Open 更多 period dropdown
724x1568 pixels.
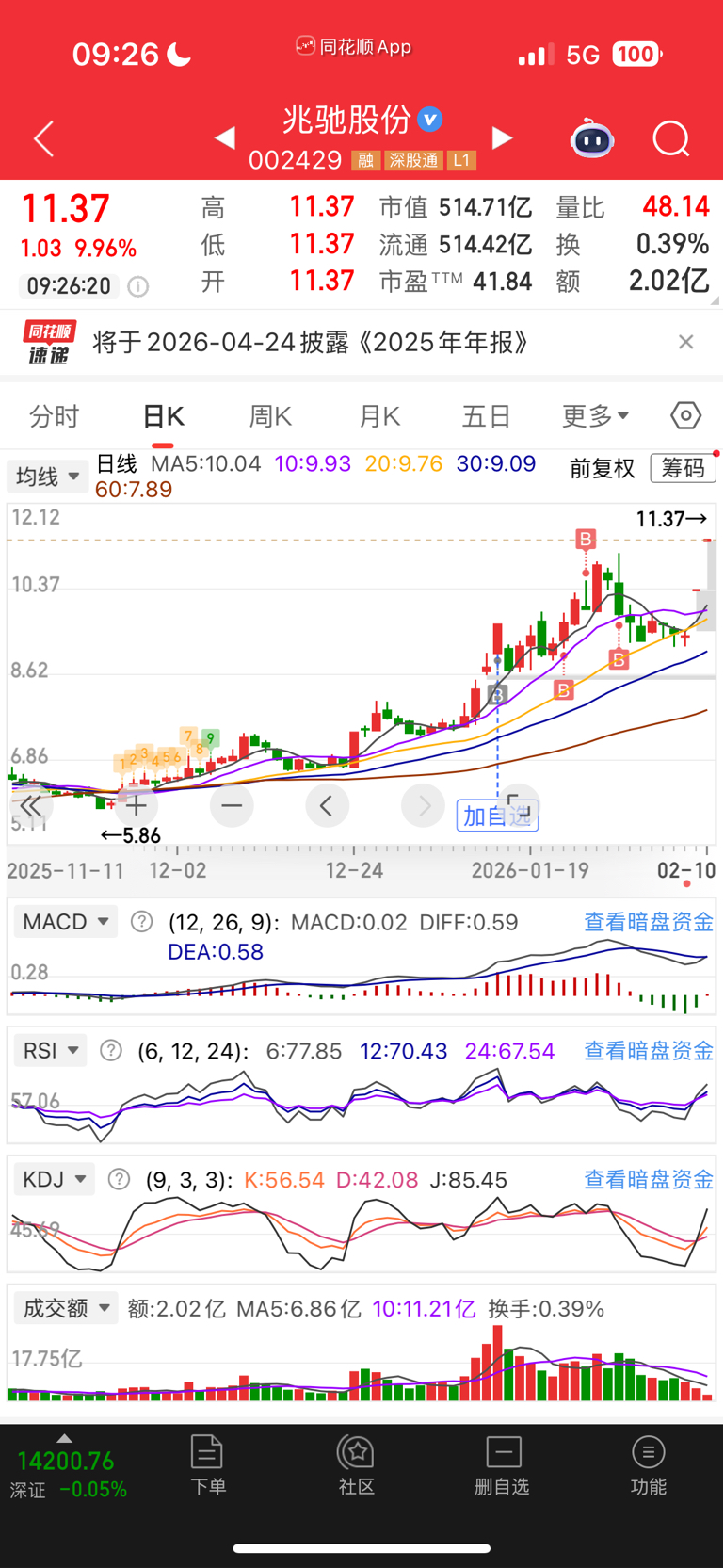click(596, 416)
